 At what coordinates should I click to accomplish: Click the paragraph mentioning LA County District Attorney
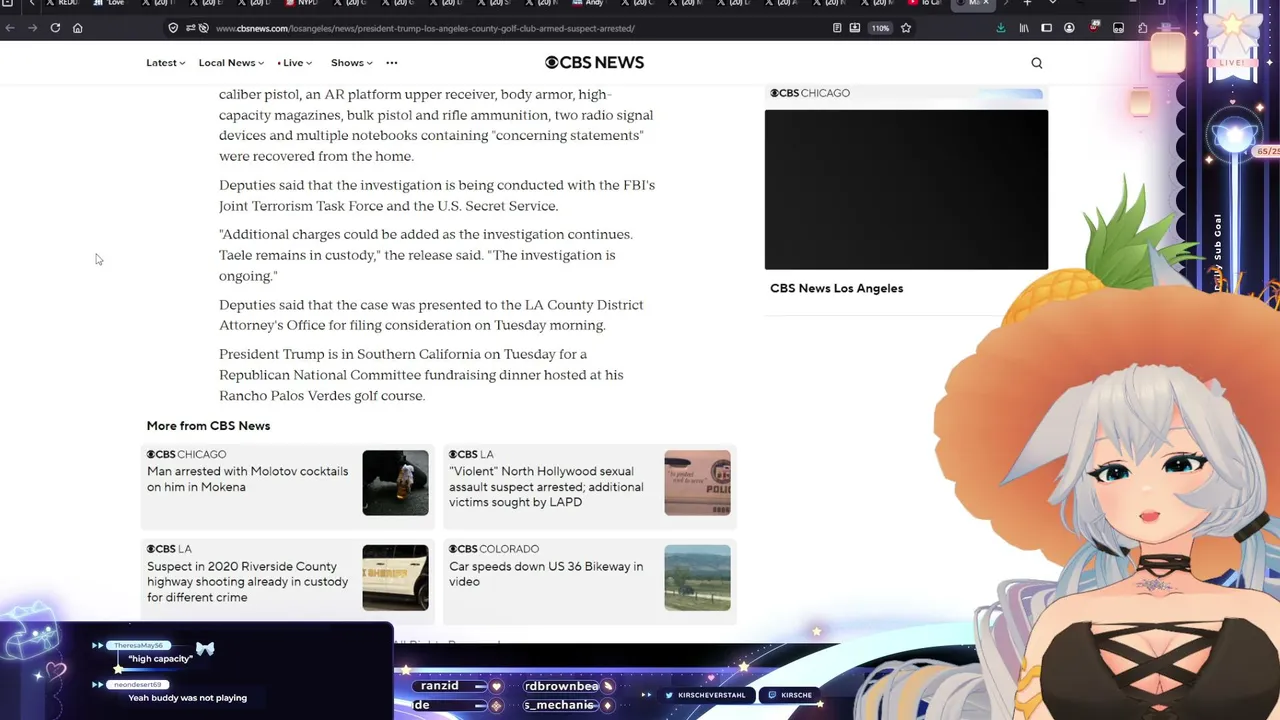[x=431, y=315]
